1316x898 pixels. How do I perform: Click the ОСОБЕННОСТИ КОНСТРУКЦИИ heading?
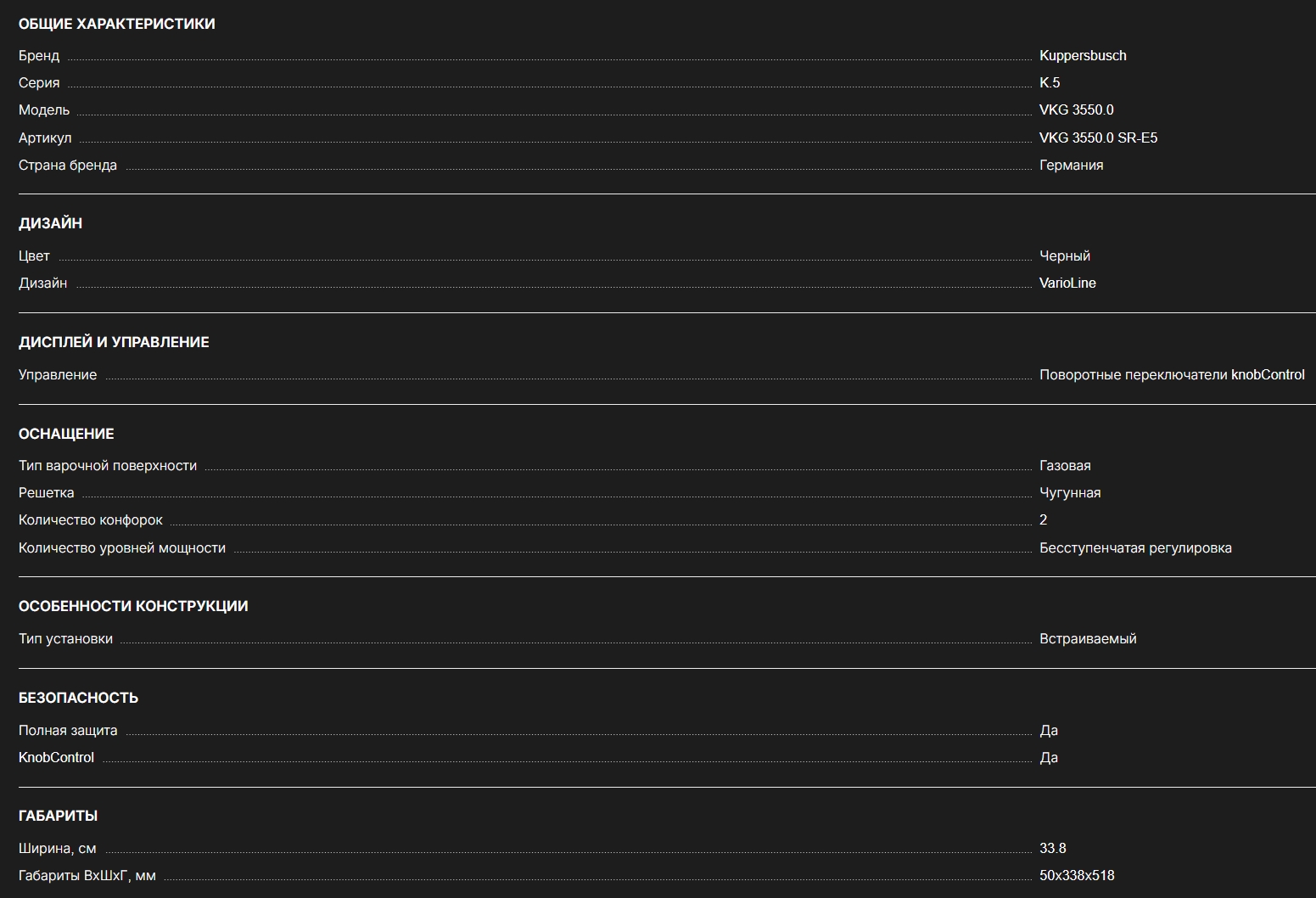tap(133, 606)
